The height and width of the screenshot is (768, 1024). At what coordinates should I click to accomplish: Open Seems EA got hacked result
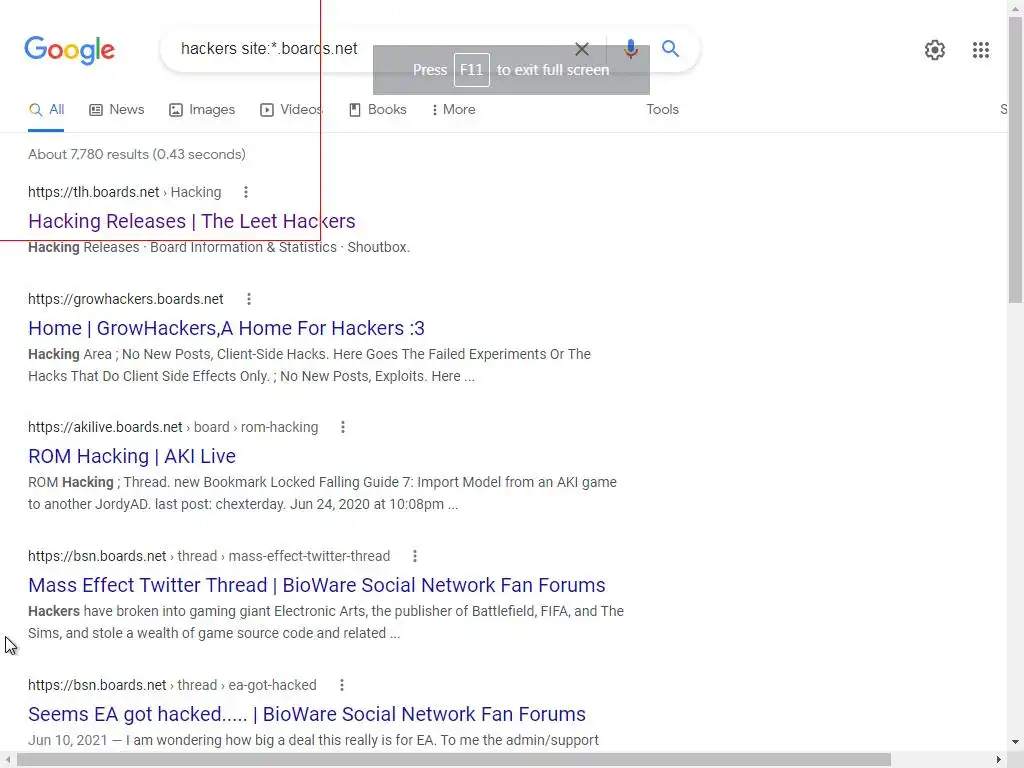pyautogui.click(x=307, y=714)
